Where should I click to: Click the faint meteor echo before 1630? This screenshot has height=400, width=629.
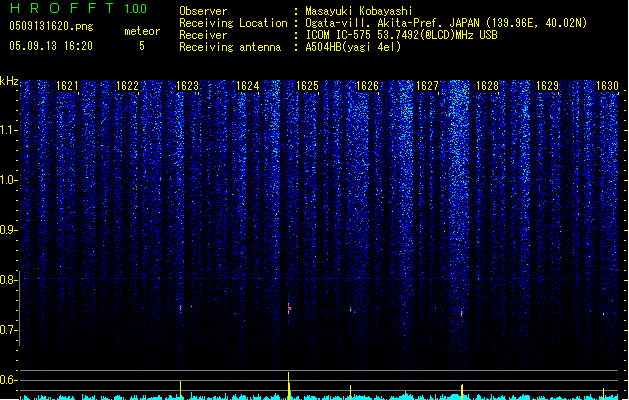[x=603, y=314]
